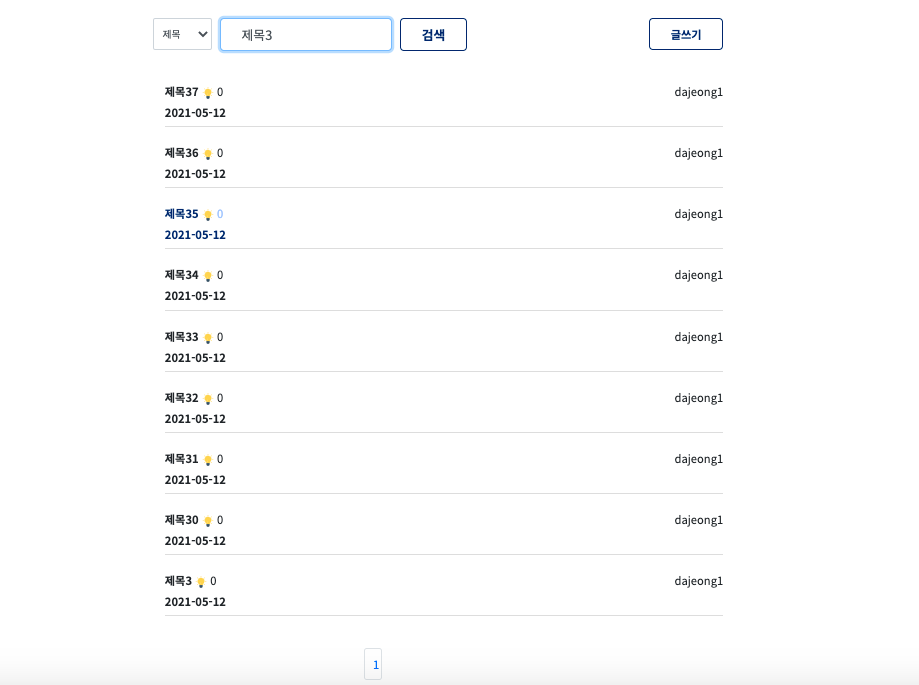This screenshot has height=685, width=919.
Task: Click the lightbulb icon next to 제목31
Action: (207, 459)
